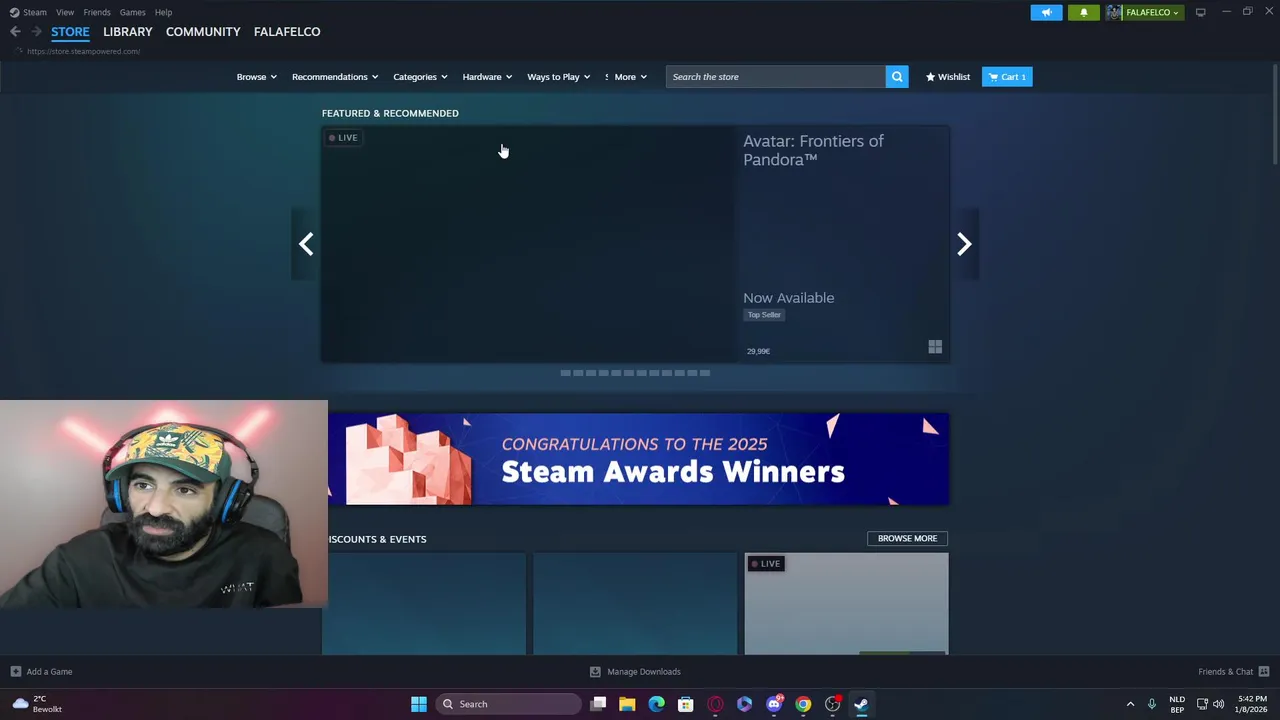Open Task View from the taskbar

pos(598,704)
